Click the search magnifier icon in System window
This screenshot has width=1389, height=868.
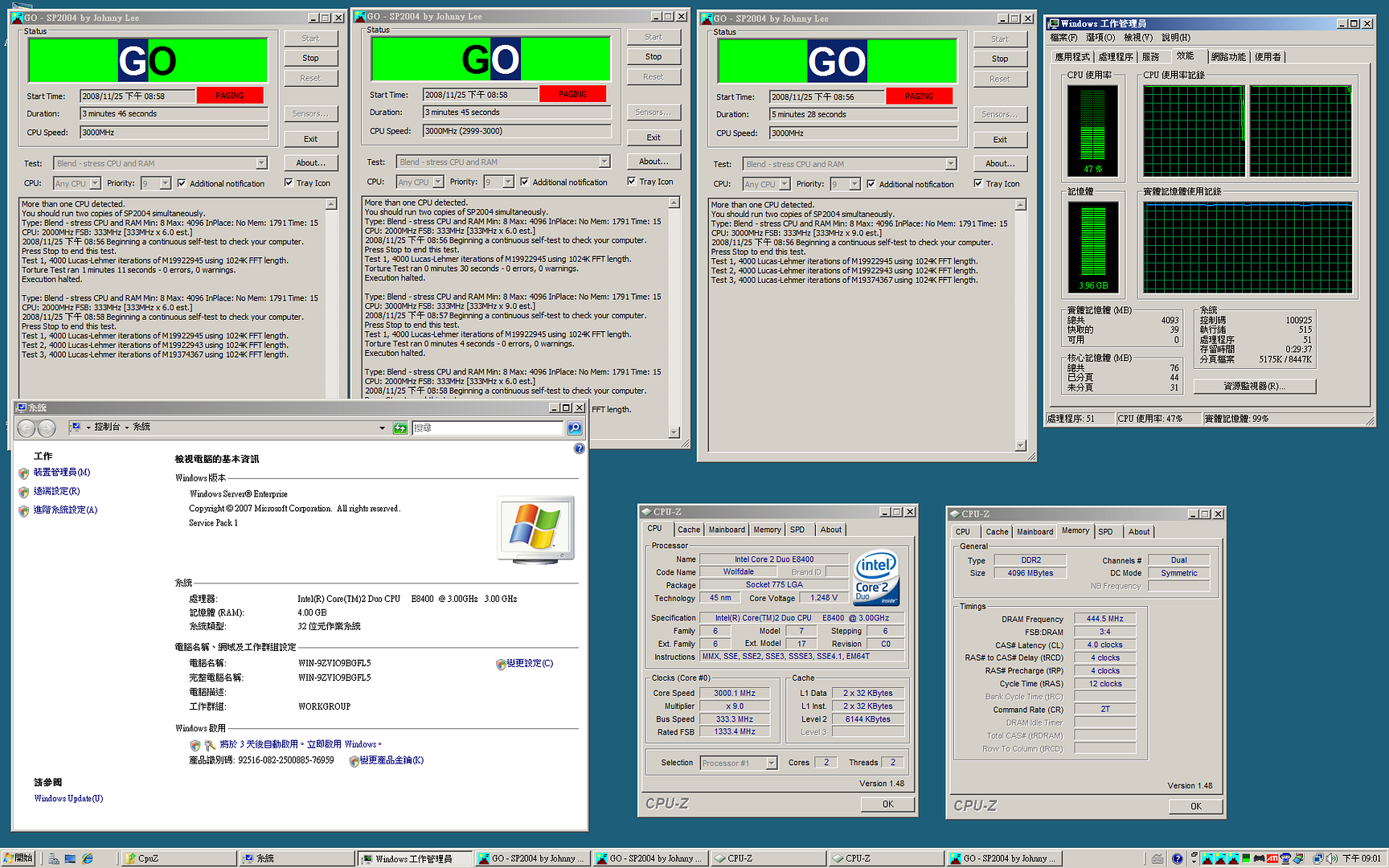coord(574,428)
